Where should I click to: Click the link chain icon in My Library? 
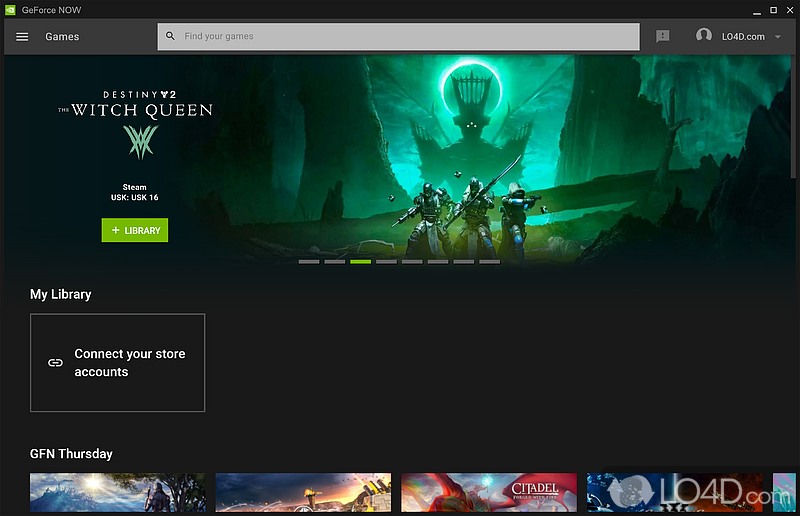pyautogui.click(x=55, y=363)
